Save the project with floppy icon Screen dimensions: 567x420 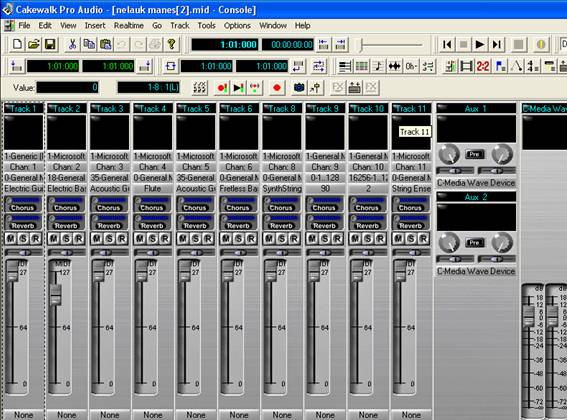(x=50, y=44)
